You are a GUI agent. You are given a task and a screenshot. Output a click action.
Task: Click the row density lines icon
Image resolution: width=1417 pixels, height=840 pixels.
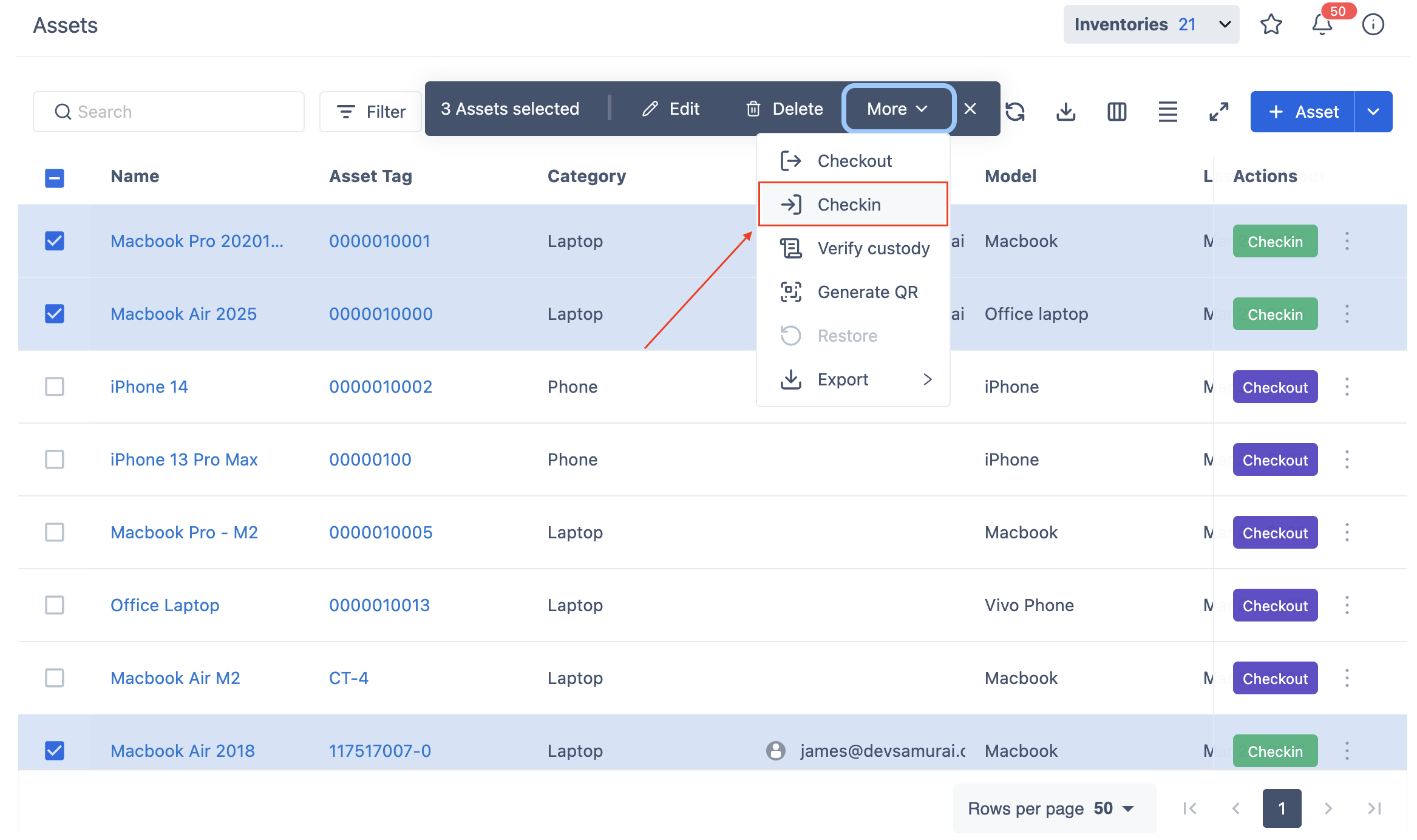point(1167,112)
